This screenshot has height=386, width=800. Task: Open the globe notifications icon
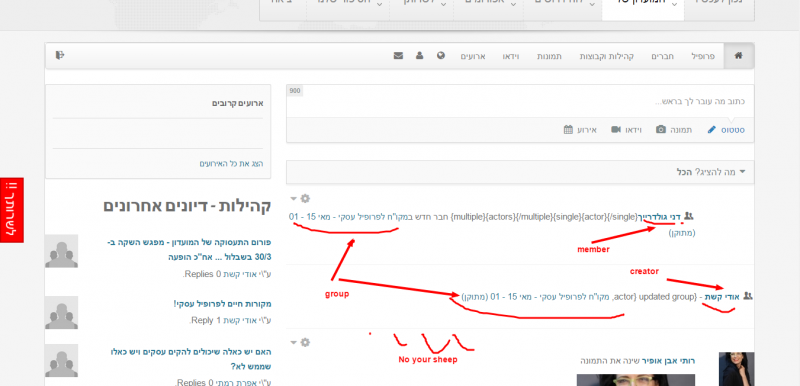pyautogui.click(x=441, y=56)
